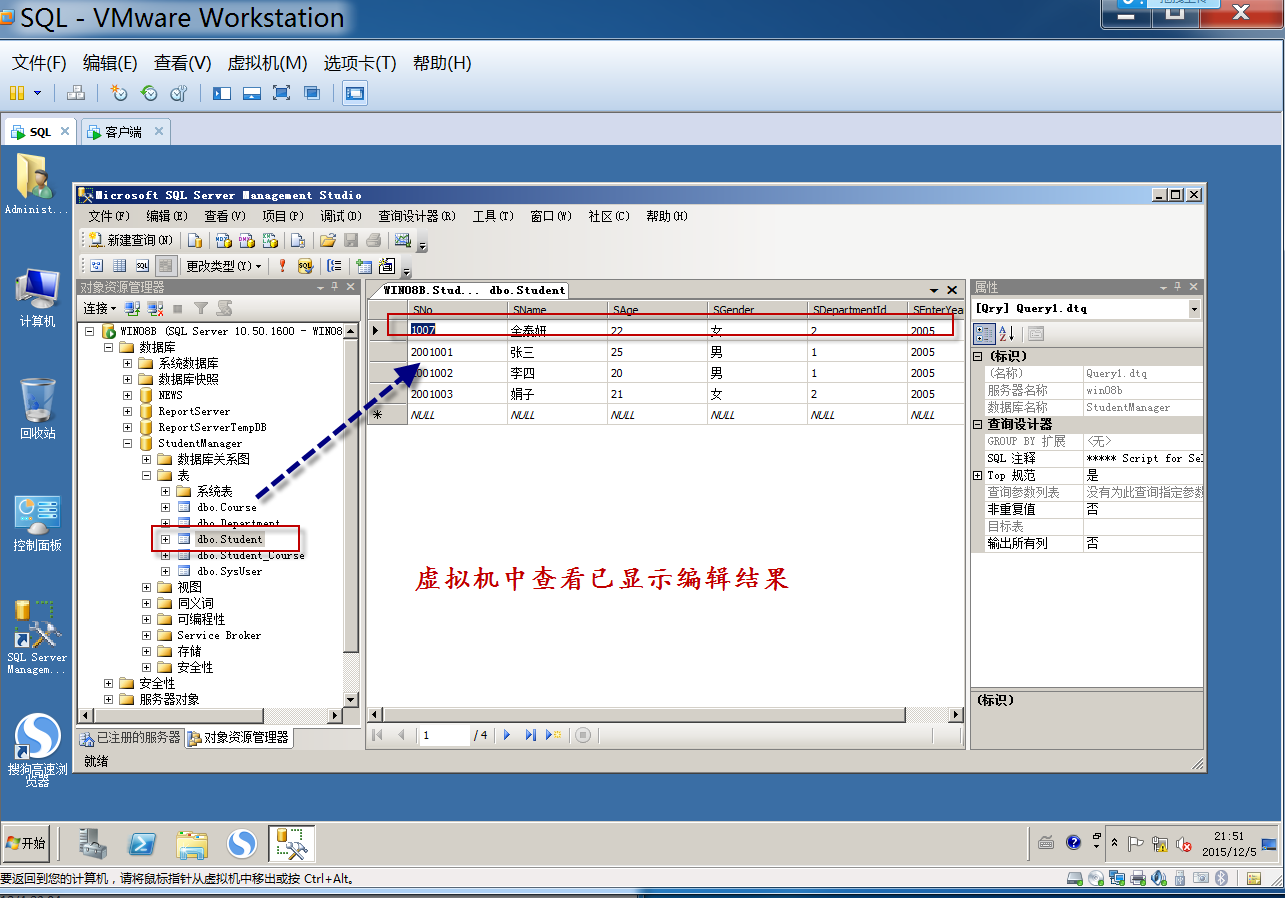Expand the dbo.Course table node

166,507
